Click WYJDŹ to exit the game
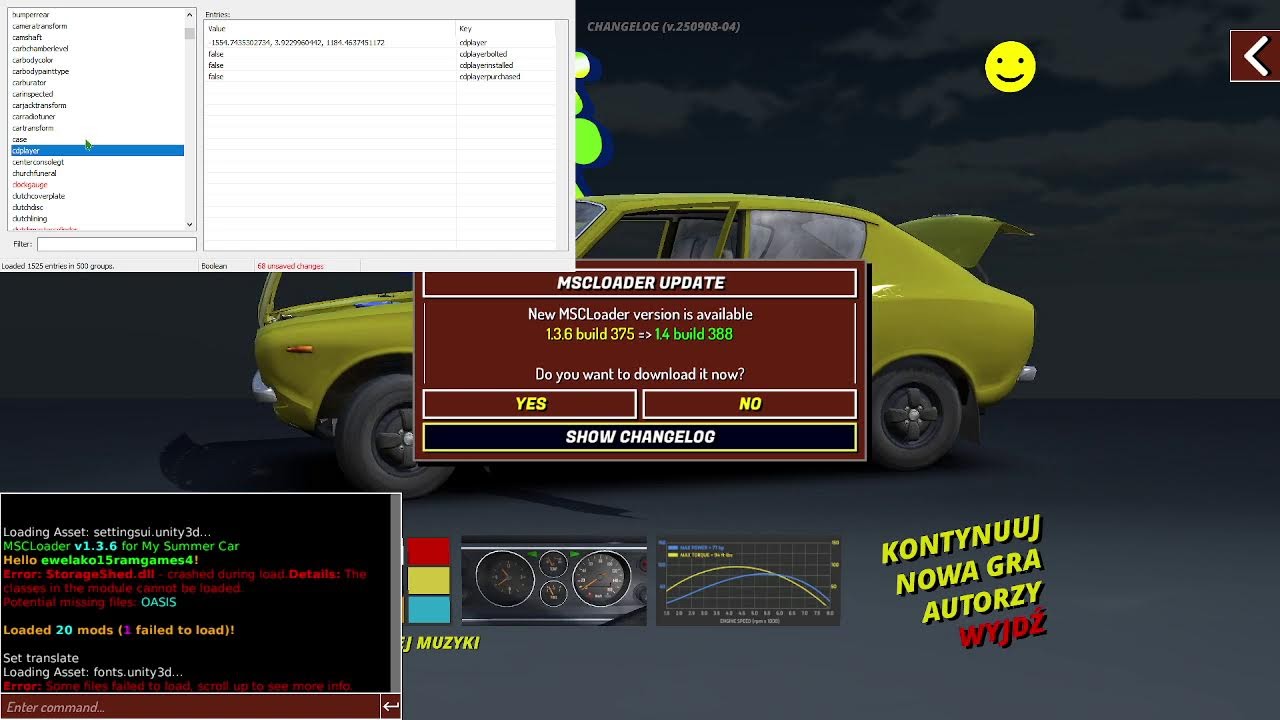This screenshot has height=720, width=1280. pos(1002,629)
